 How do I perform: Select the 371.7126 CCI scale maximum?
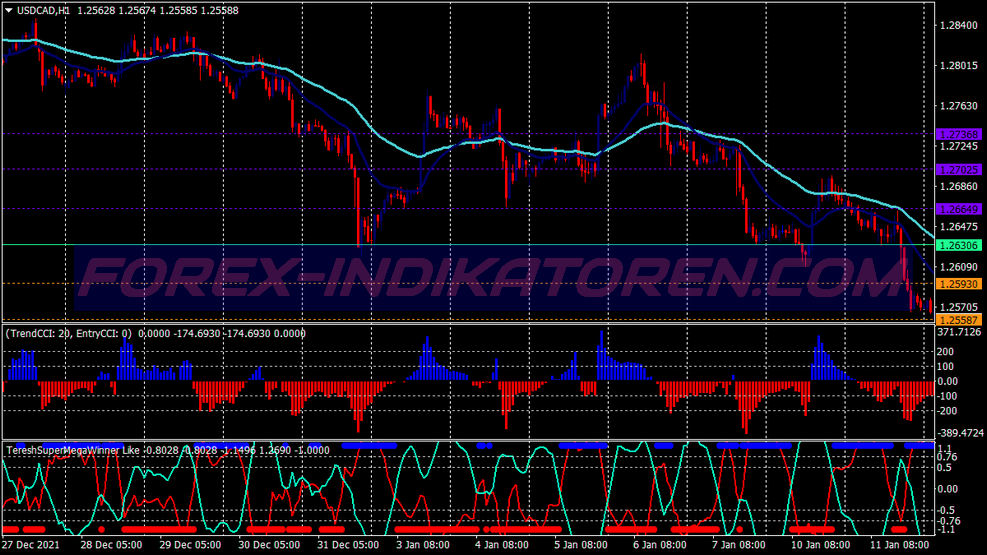pyautogui.click(x=959, y=332)
